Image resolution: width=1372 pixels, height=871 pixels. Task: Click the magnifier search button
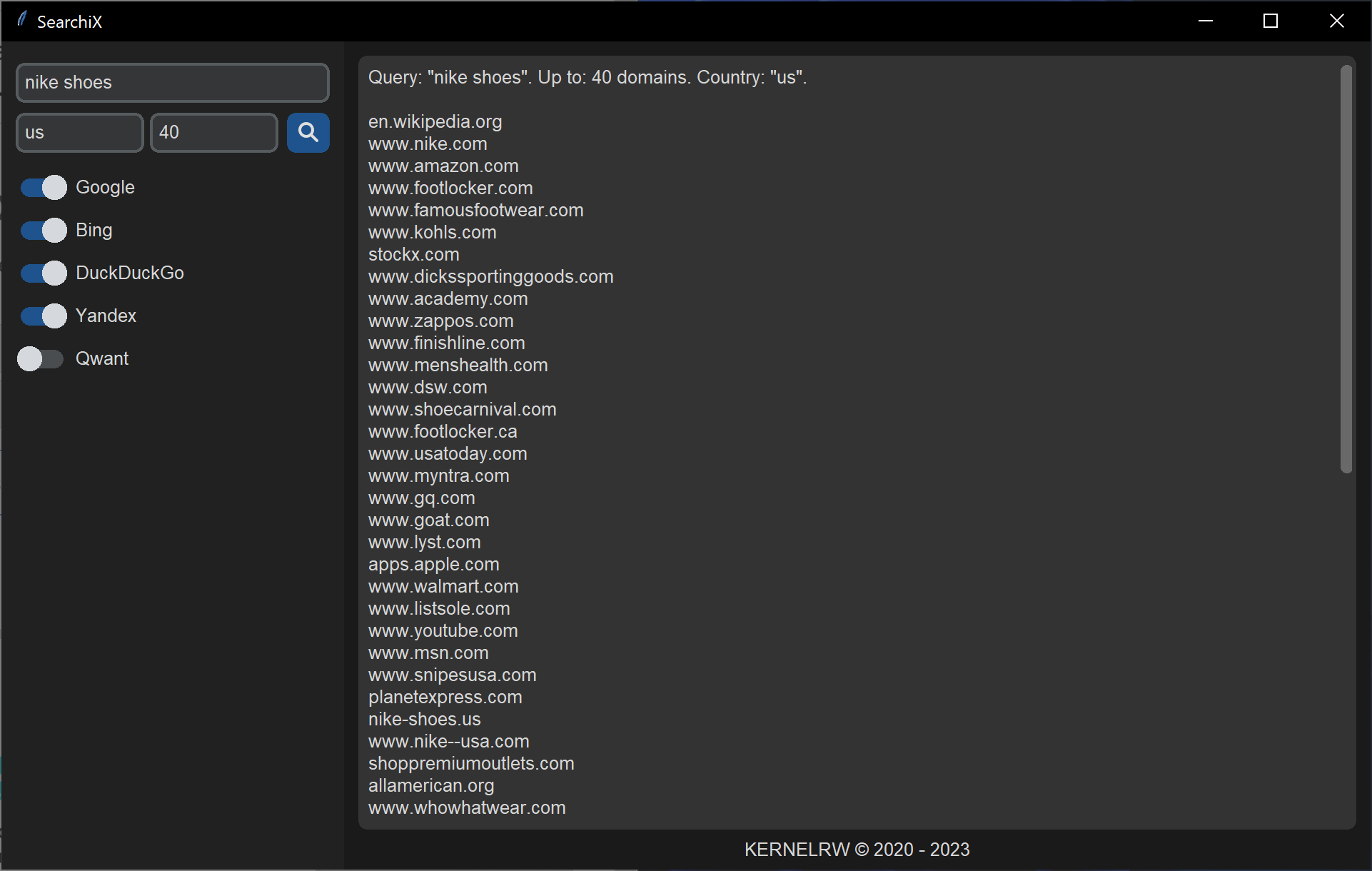pos(308,132)
